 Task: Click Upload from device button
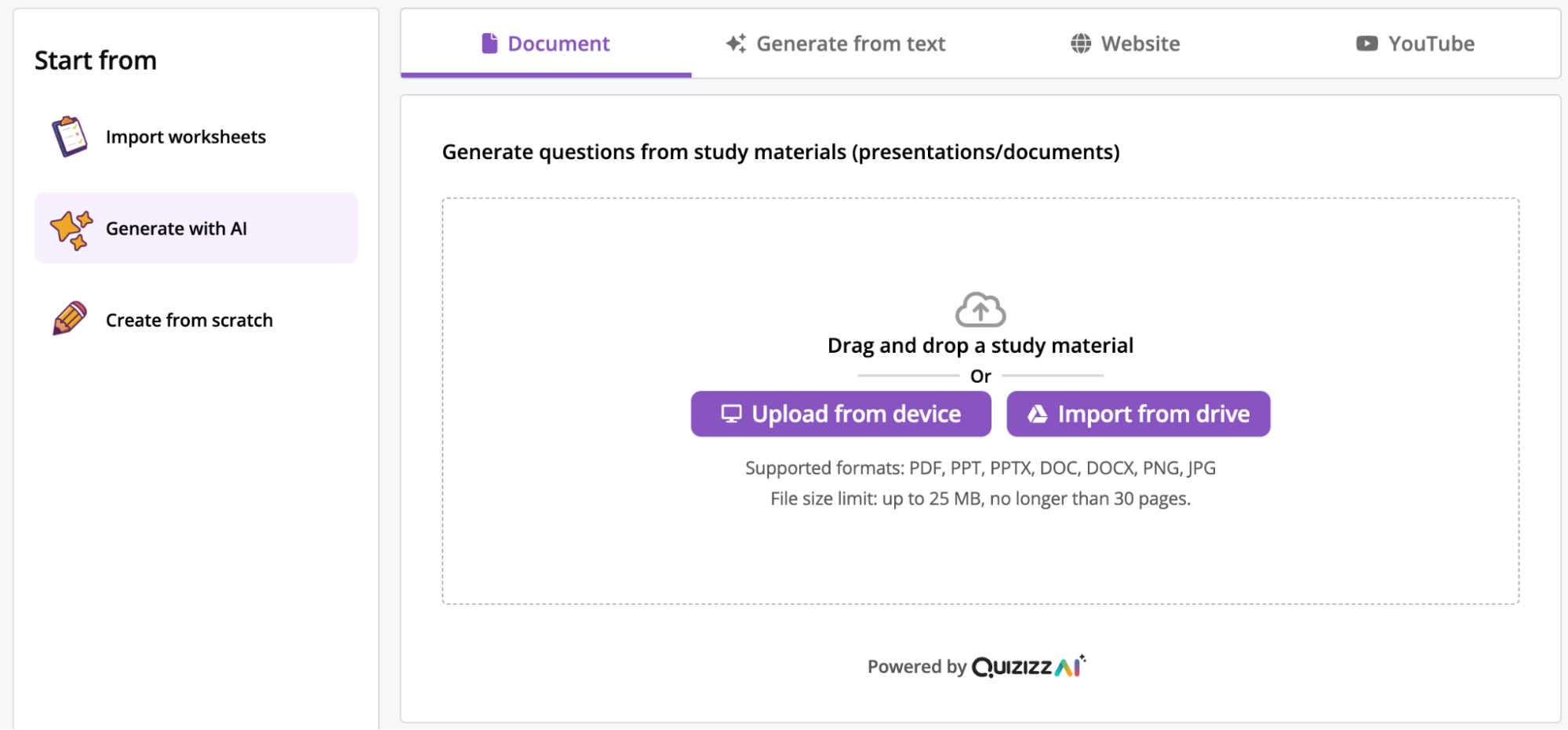[x=841, y=413]
